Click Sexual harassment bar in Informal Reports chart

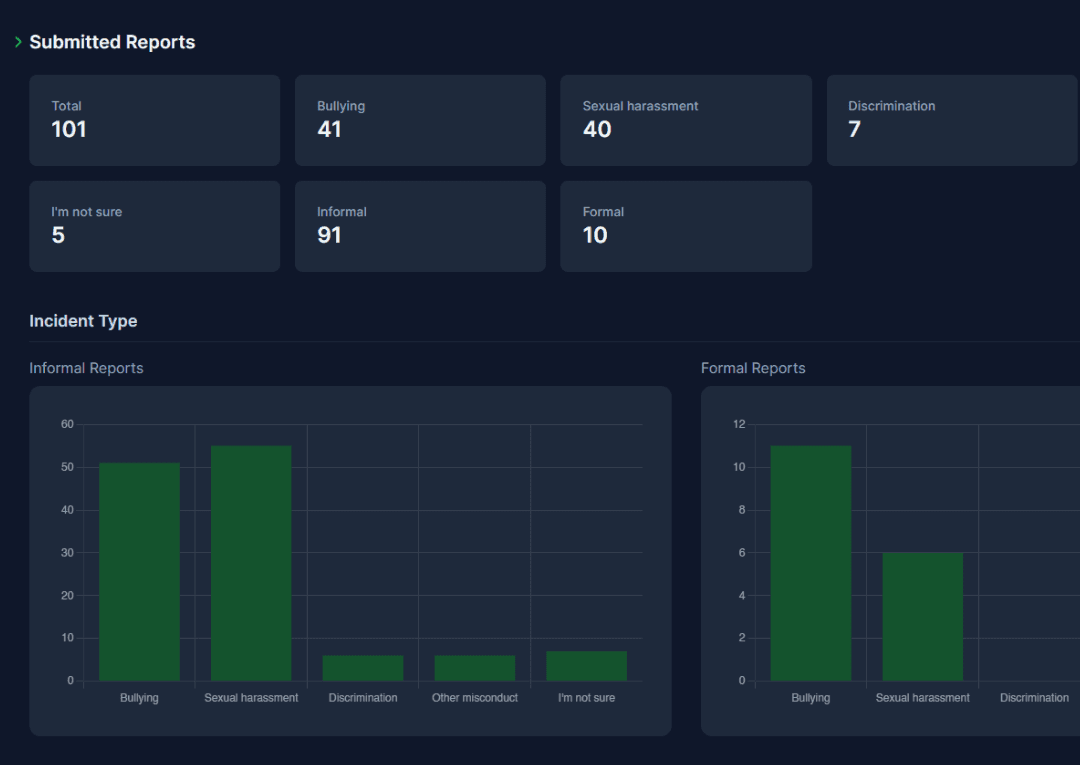[251, 563]
